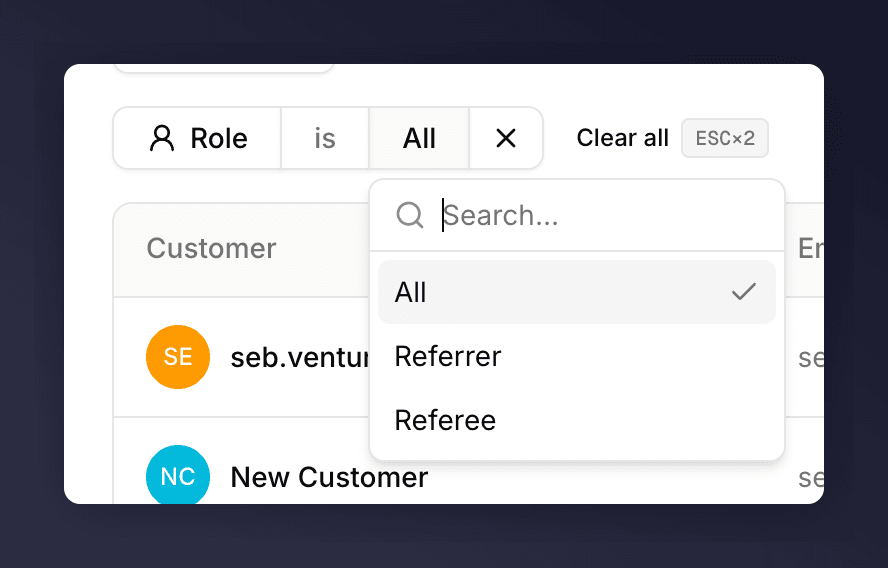Click the orange SE avatar
The image size is (888, 568).
178,357
